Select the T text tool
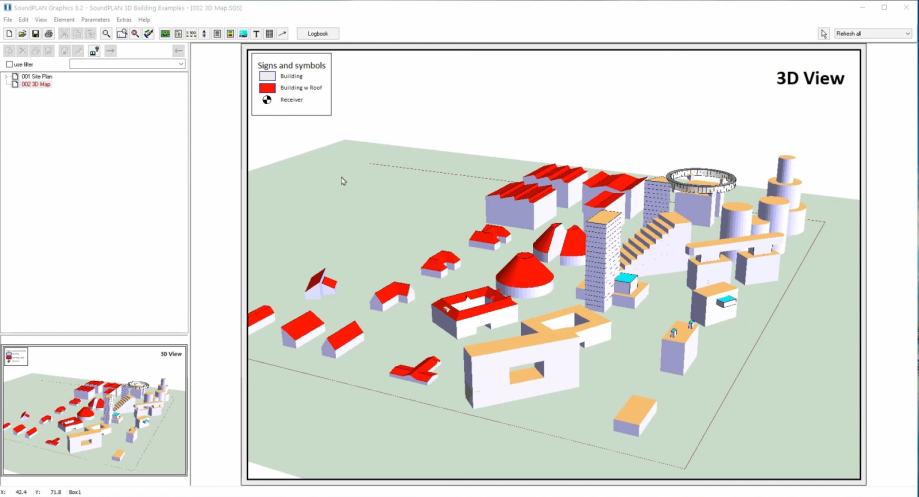Viewport: 919px width, 497px height. (256, 34)
